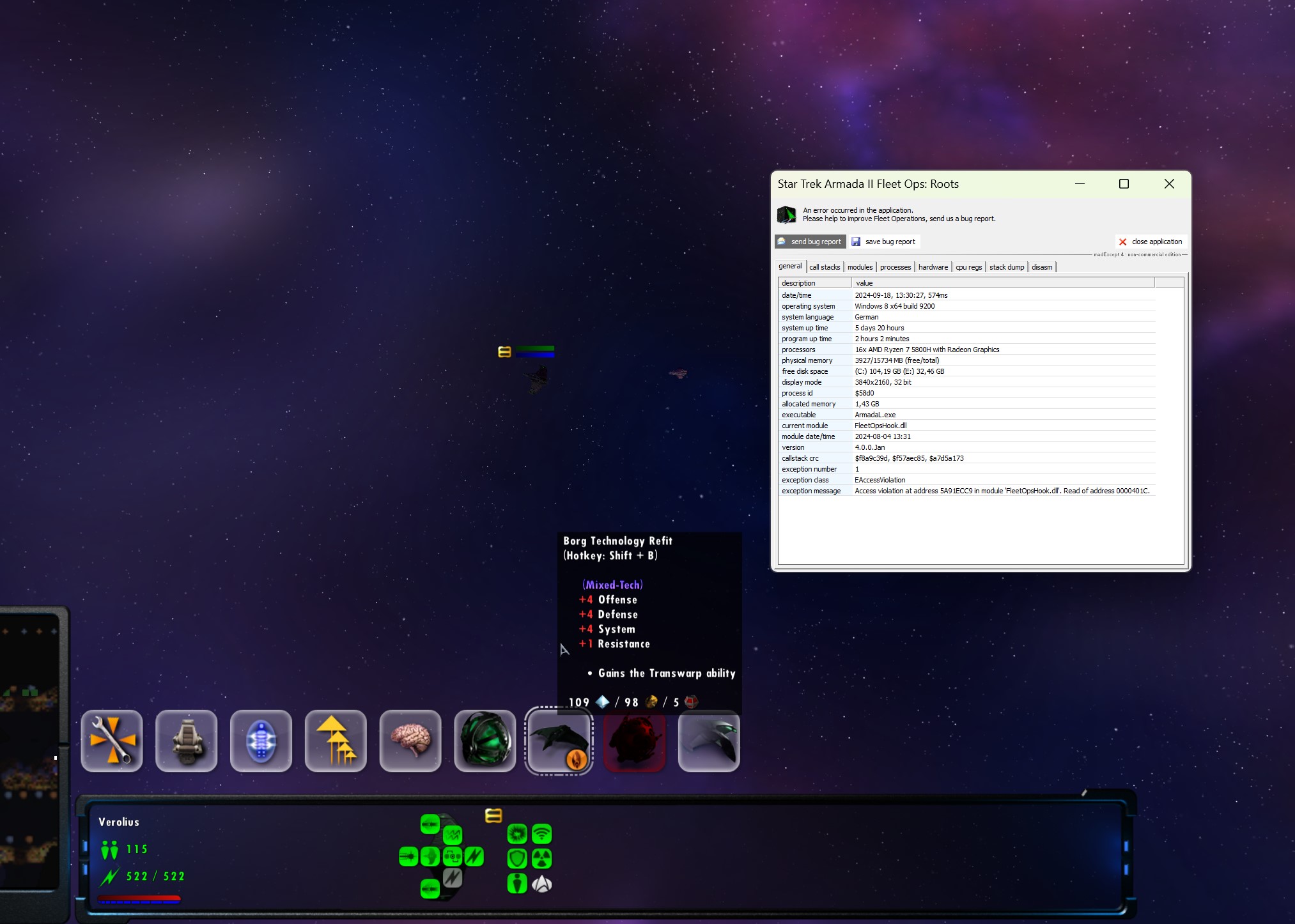Click the green starburst status icon
The height and width of the screenshot is (924, 1295).
coord(517,834)
